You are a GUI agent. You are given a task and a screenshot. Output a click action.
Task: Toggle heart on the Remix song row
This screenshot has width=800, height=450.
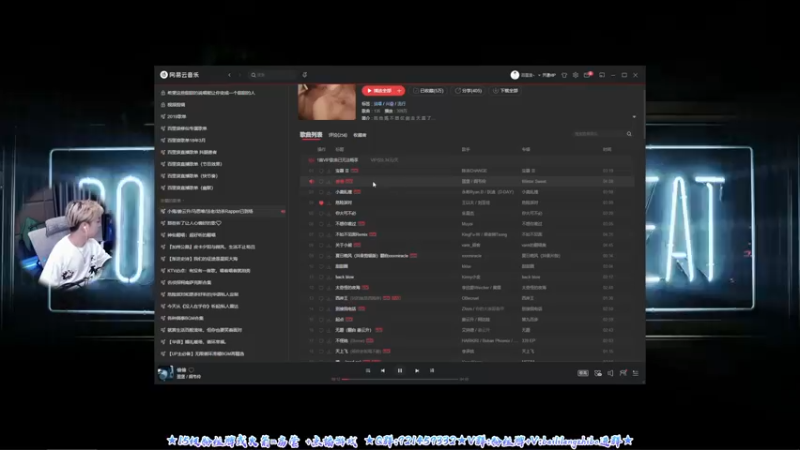tap(321, 235)
